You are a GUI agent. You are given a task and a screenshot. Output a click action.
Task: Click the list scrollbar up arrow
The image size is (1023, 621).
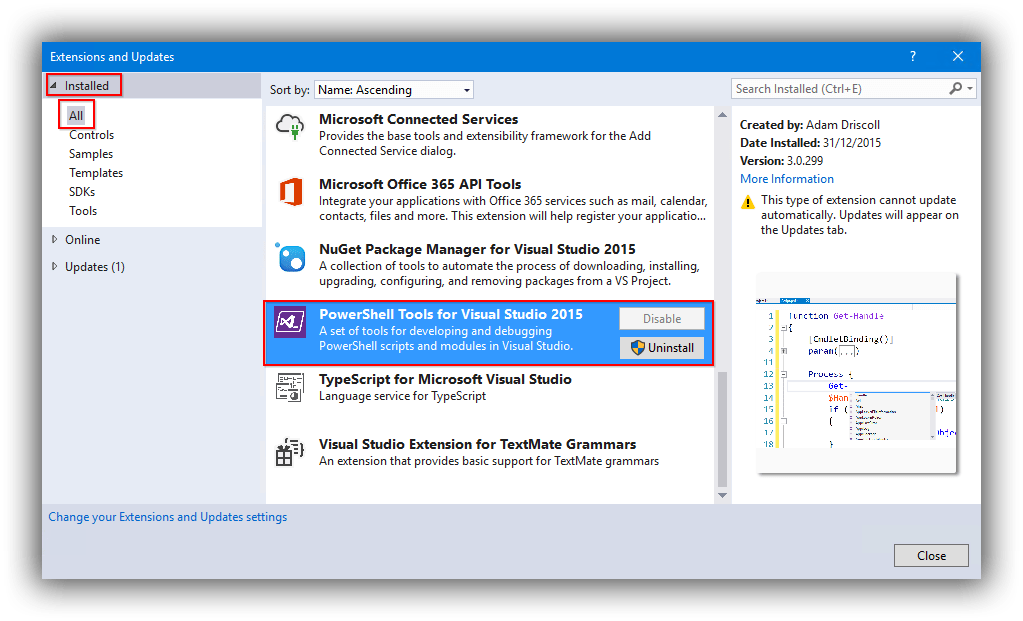pyautogui.click(x=722, y=115)
